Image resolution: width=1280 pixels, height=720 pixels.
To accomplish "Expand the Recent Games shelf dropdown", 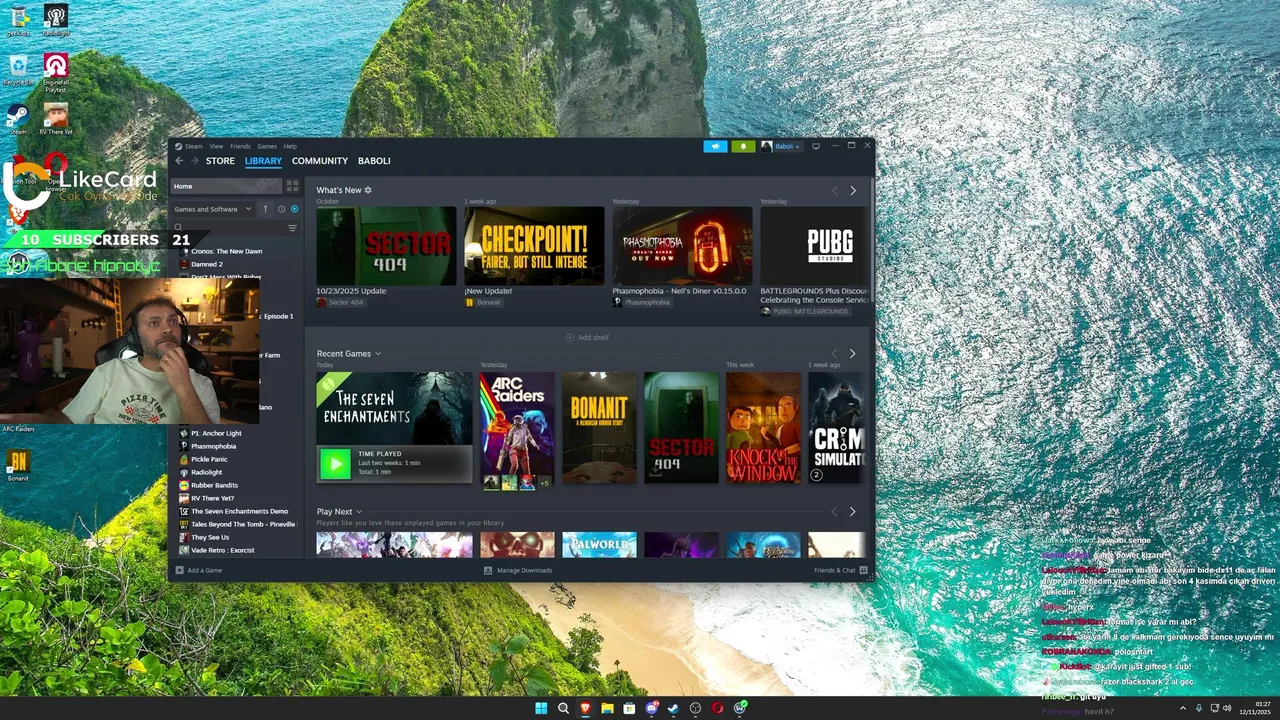I will click(378, 354).
